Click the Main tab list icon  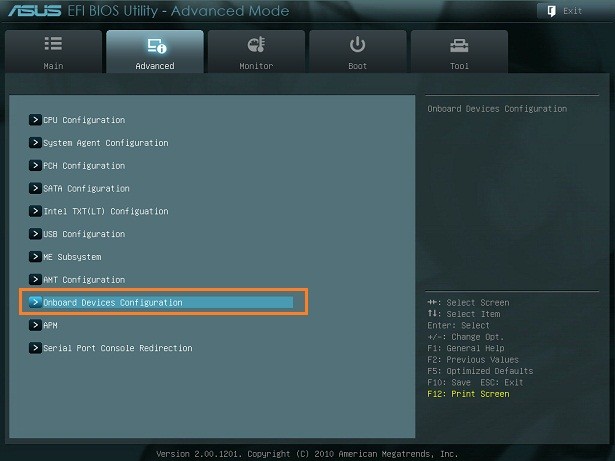53,44
